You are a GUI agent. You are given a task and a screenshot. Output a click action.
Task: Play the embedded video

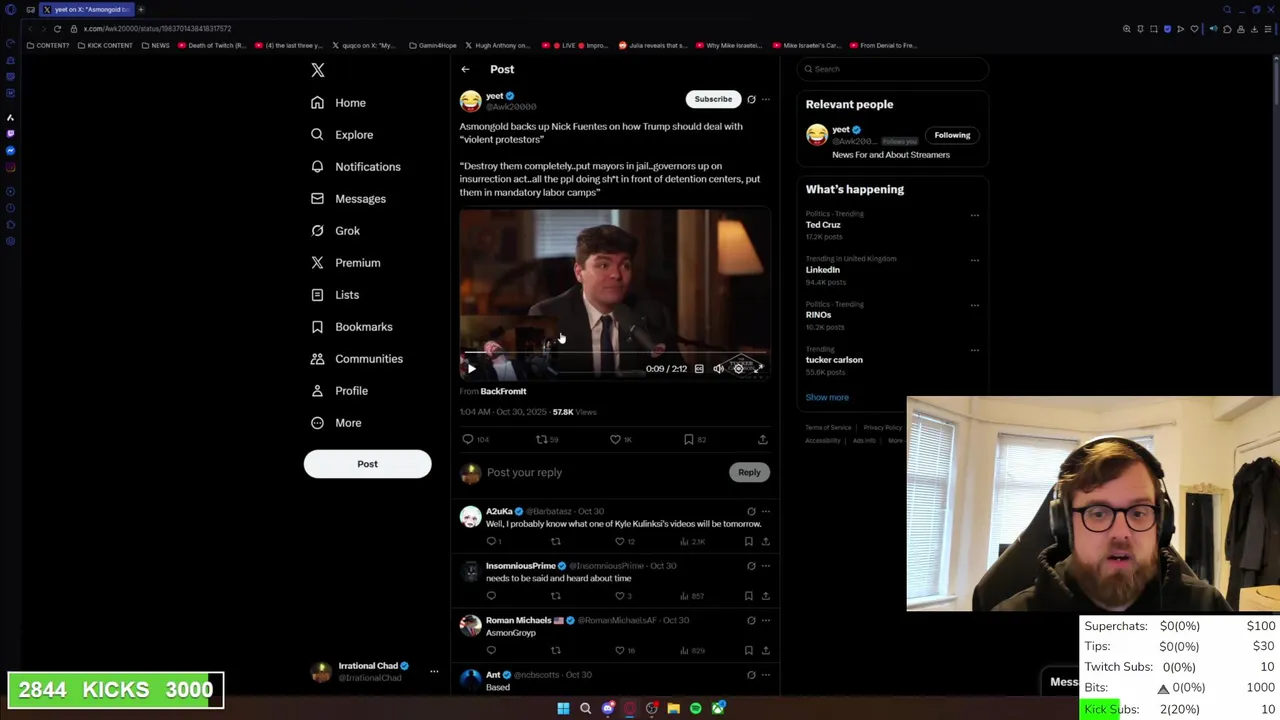point(471,369)
